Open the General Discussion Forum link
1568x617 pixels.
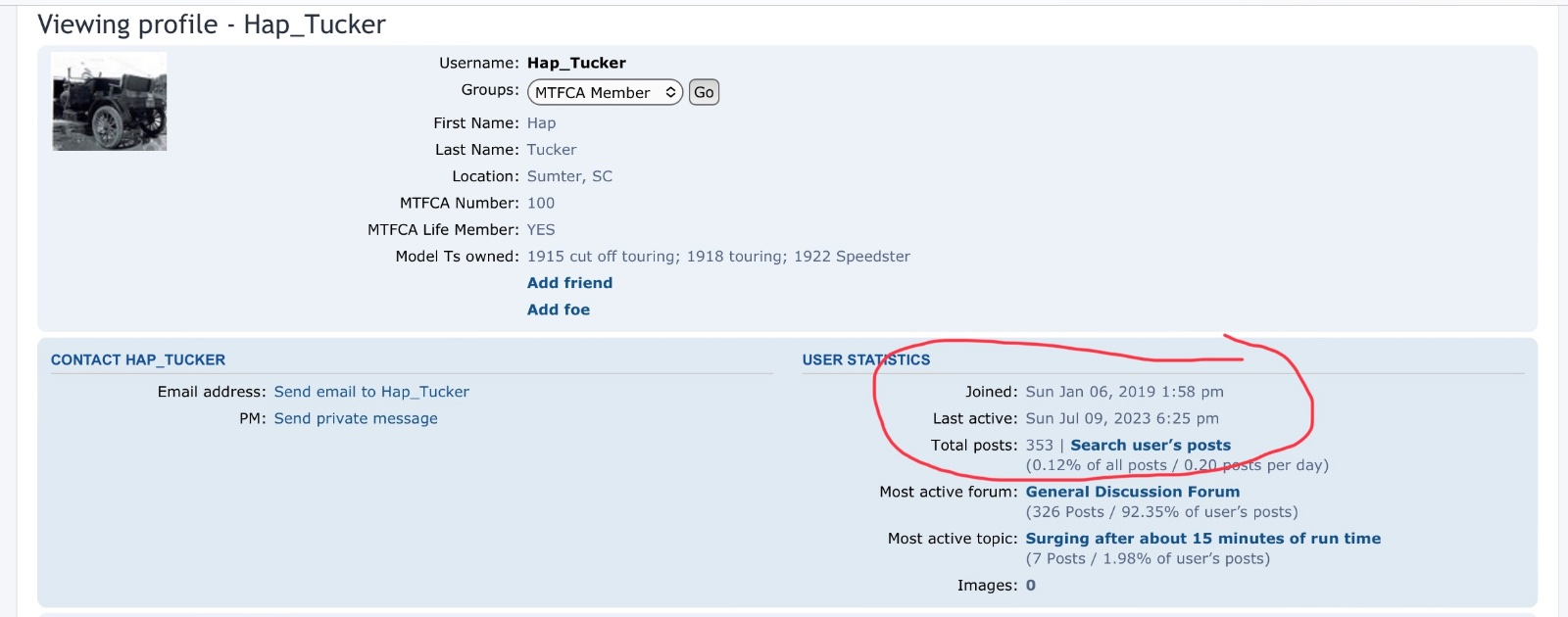pos(1132,492)
